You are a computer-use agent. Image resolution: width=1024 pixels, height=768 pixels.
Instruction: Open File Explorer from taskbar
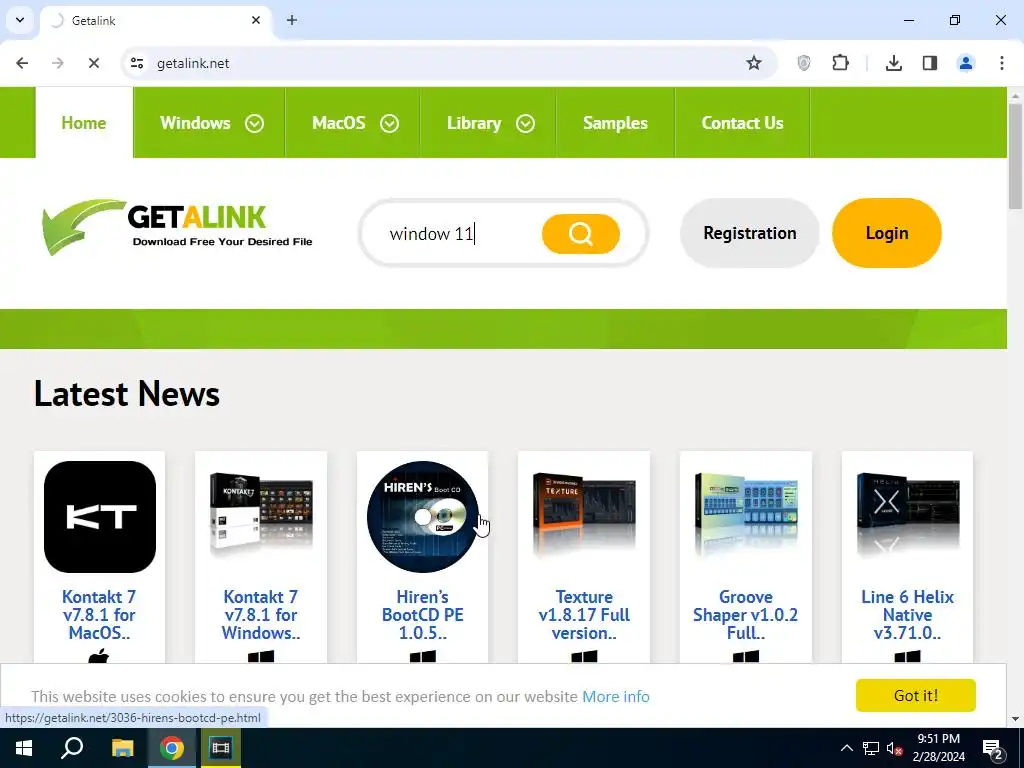122,748
